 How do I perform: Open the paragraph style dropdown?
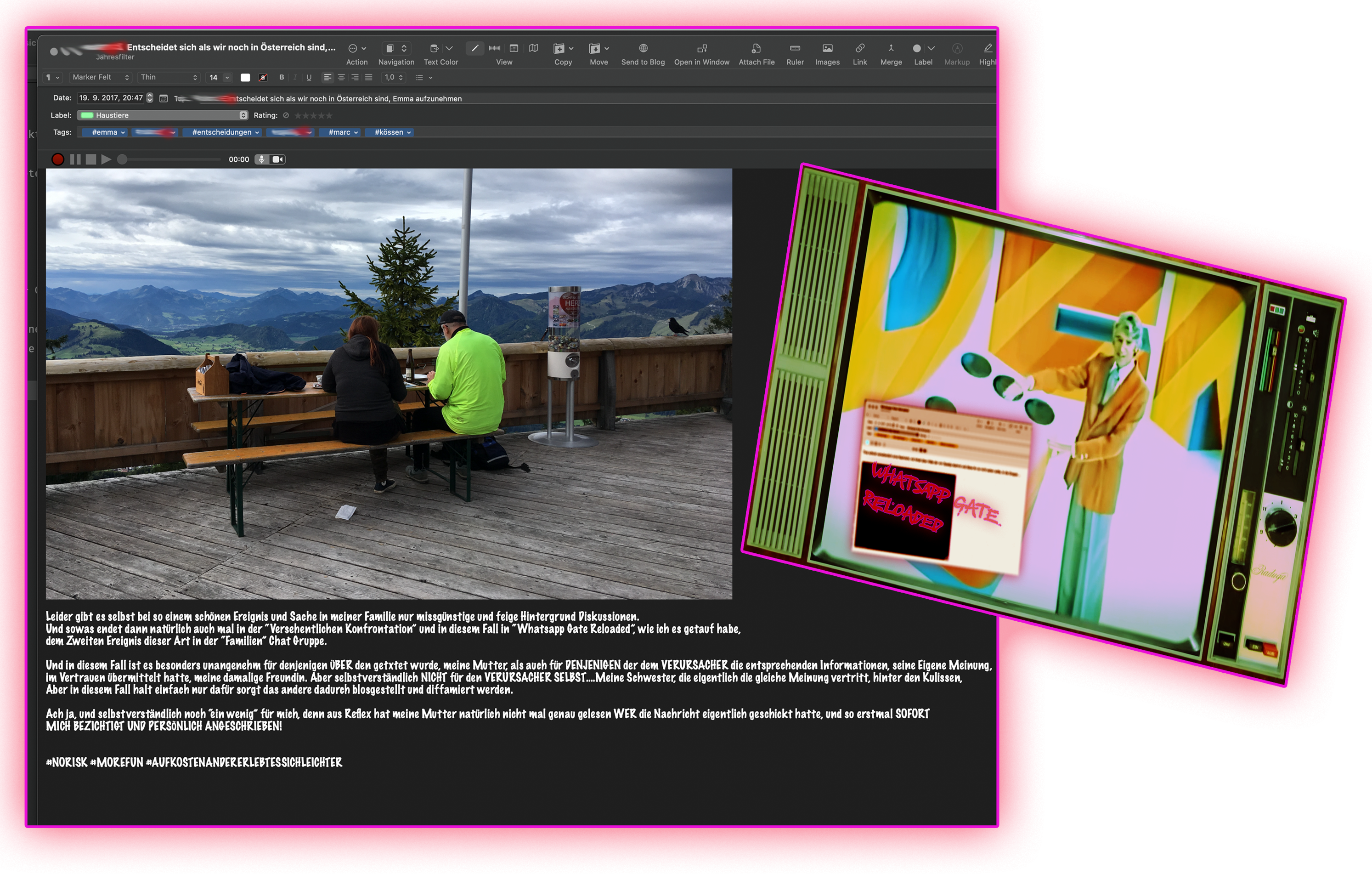(52, 78)
